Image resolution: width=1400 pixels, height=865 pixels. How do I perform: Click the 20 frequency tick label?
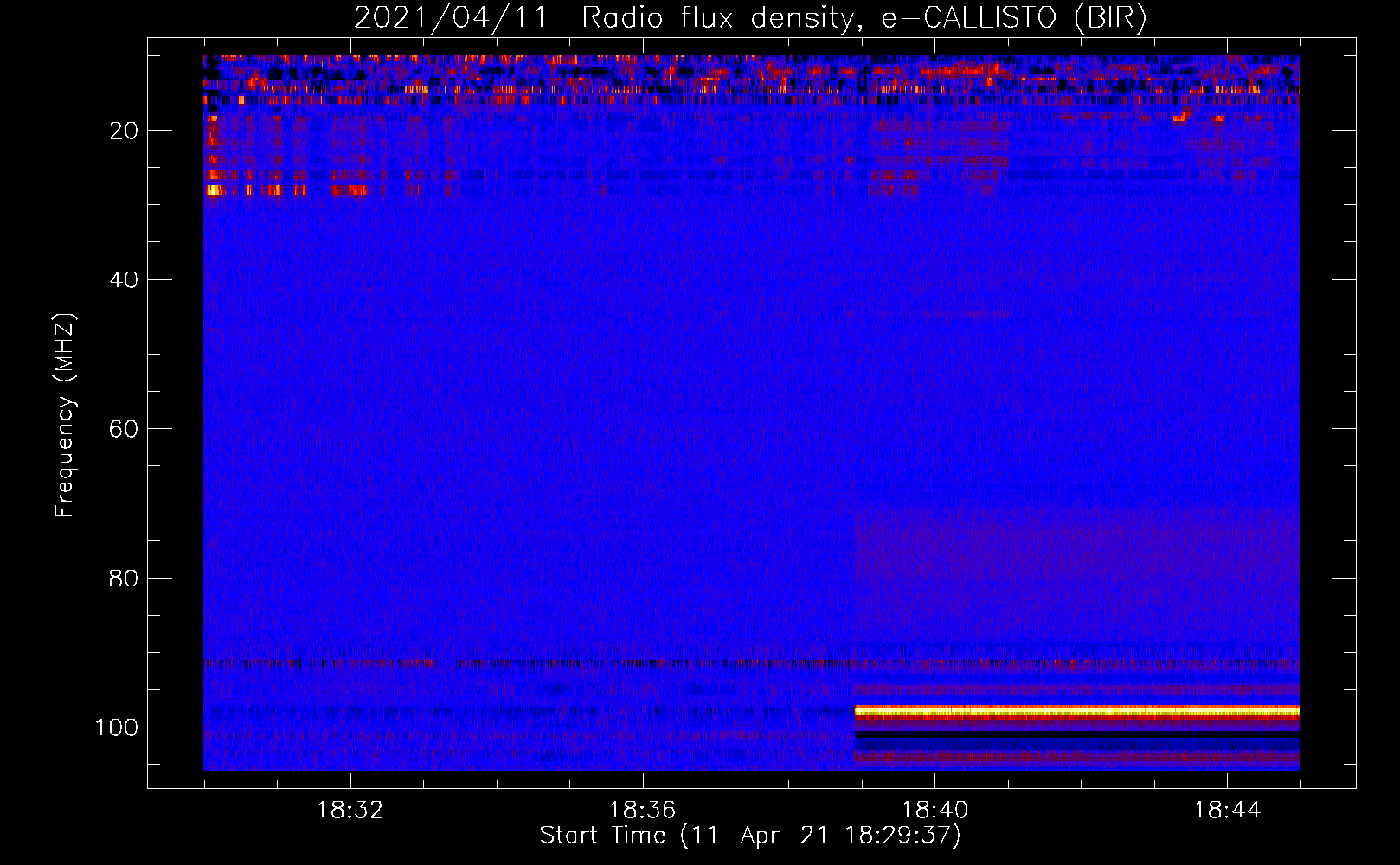[x=124, y=131]
